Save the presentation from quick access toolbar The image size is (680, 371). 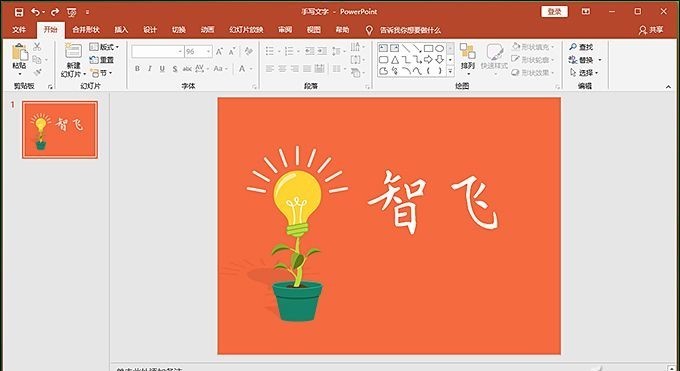[x=19, y=12]
